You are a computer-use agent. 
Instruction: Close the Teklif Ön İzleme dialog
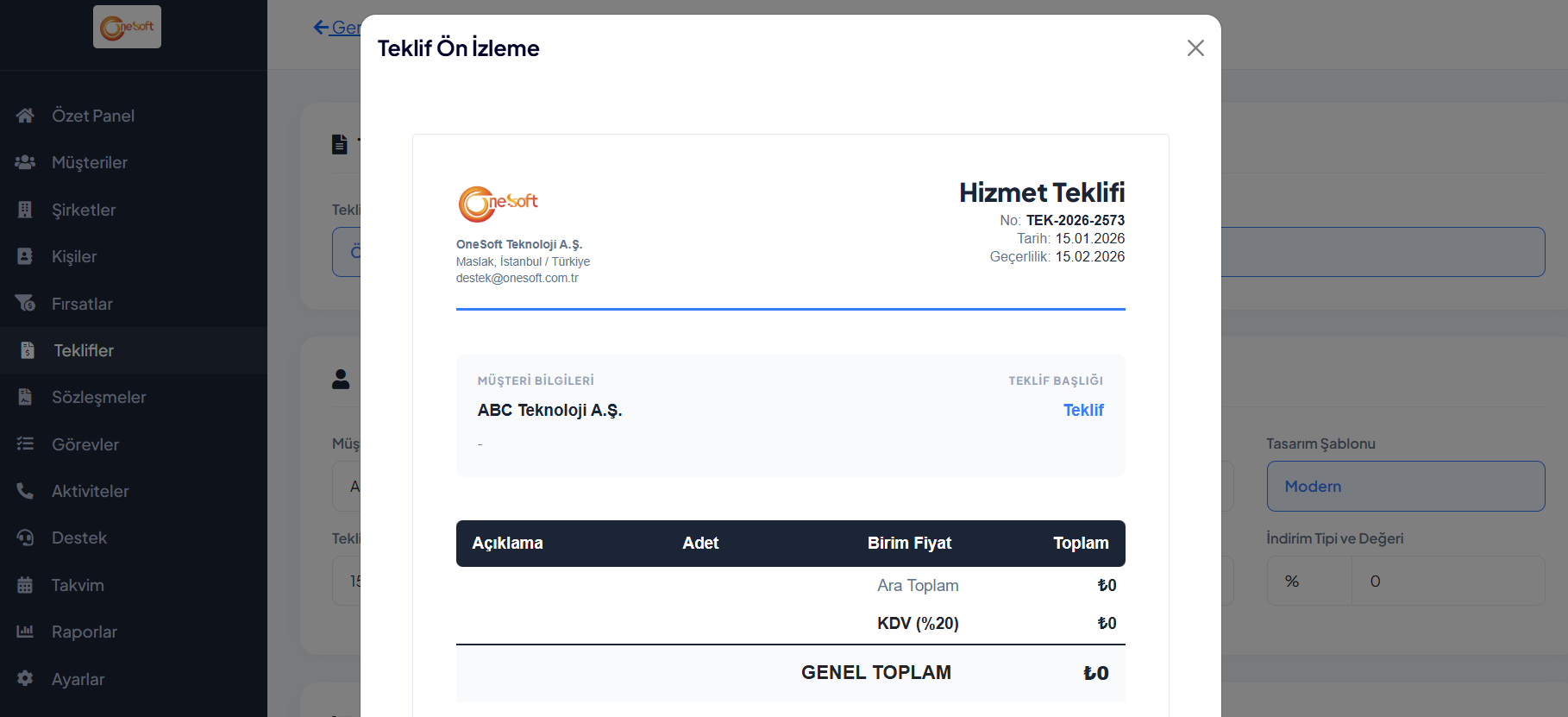[x=1195, y=48]
